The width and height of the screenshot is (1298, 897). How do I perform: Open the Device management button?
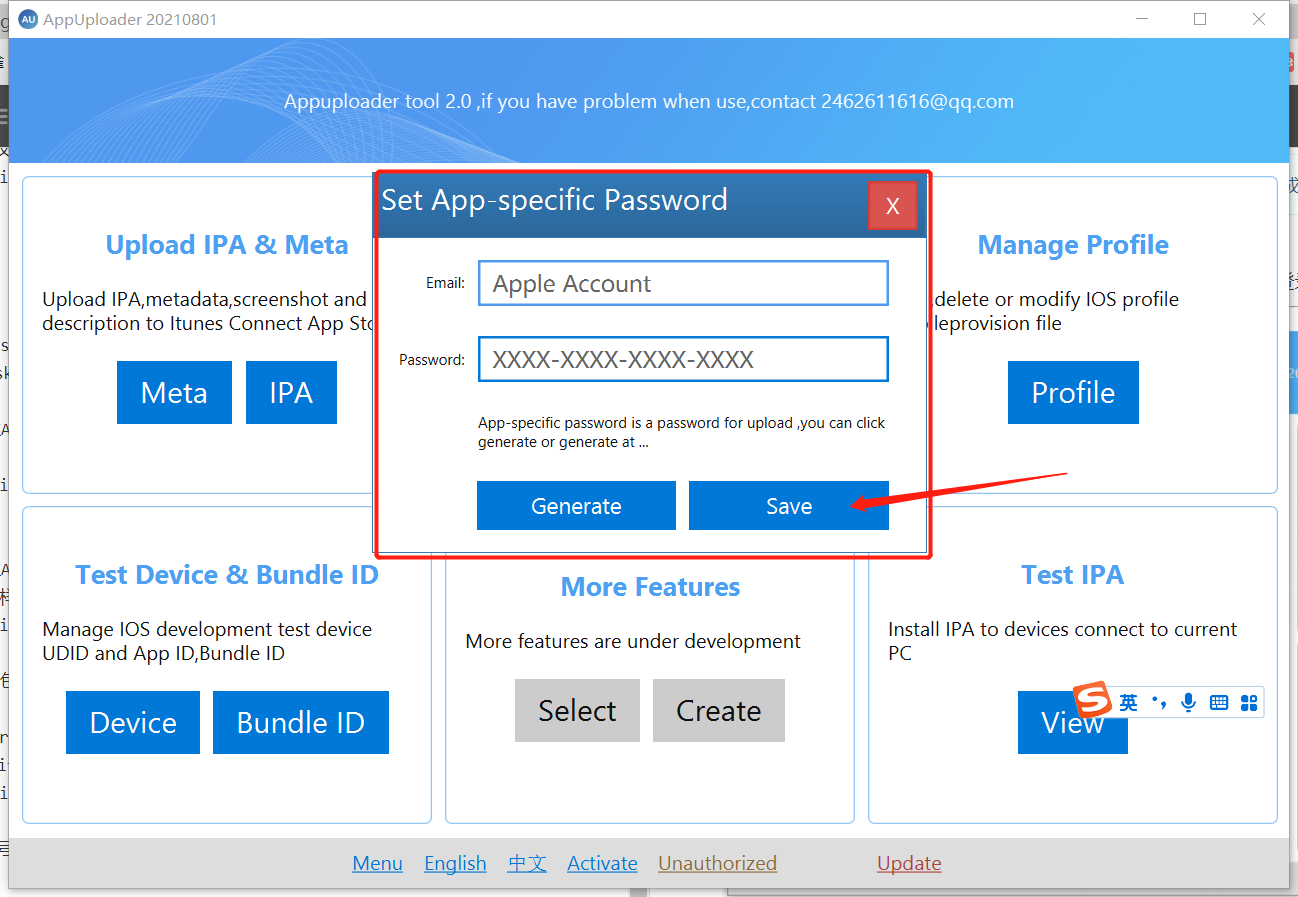(x=133, y=722)
